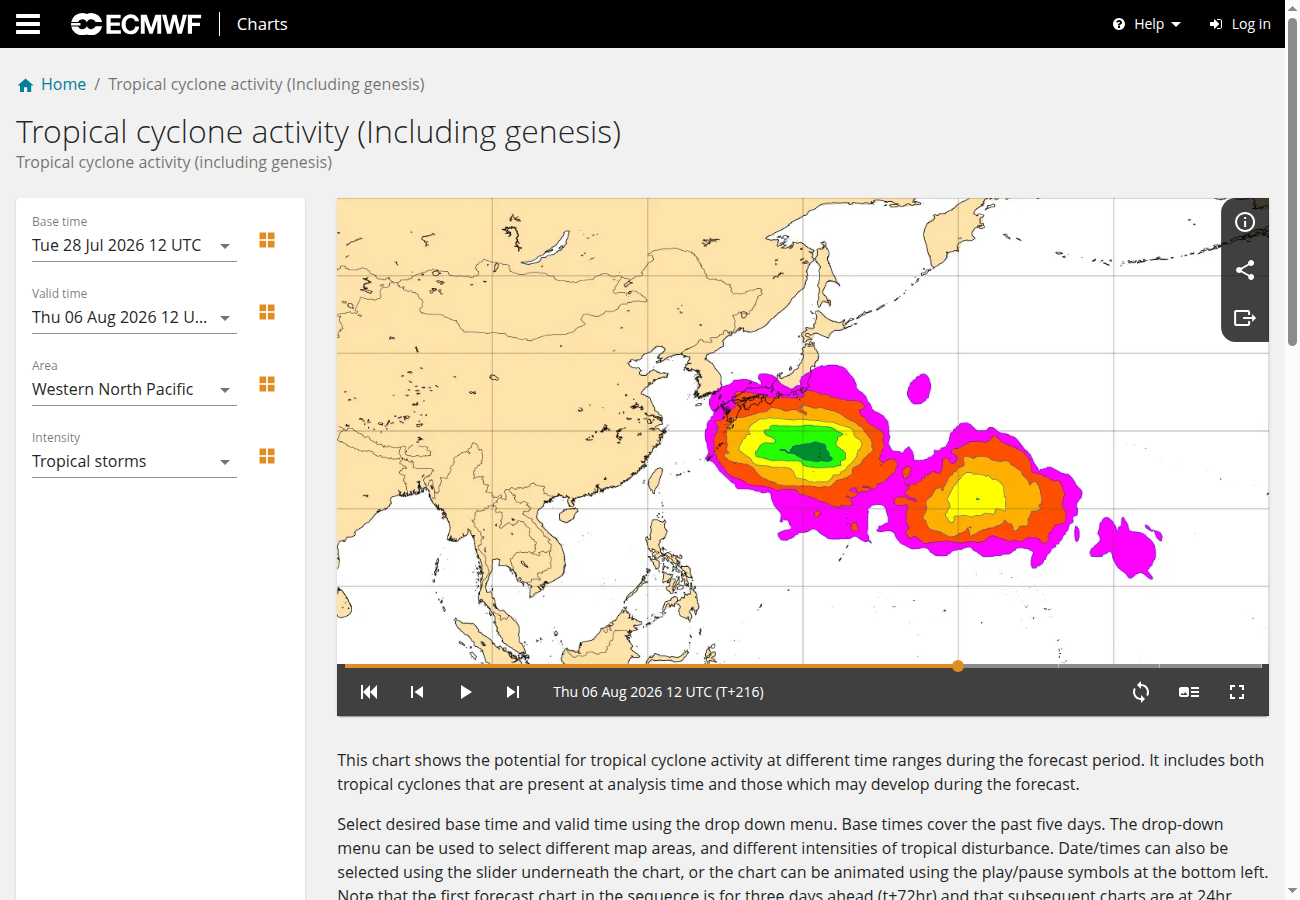Image resolution: width=1300 pixels, height=900 pixels.
Task: Expand the Valid time dropdown
Action: (x=134, y=317)
